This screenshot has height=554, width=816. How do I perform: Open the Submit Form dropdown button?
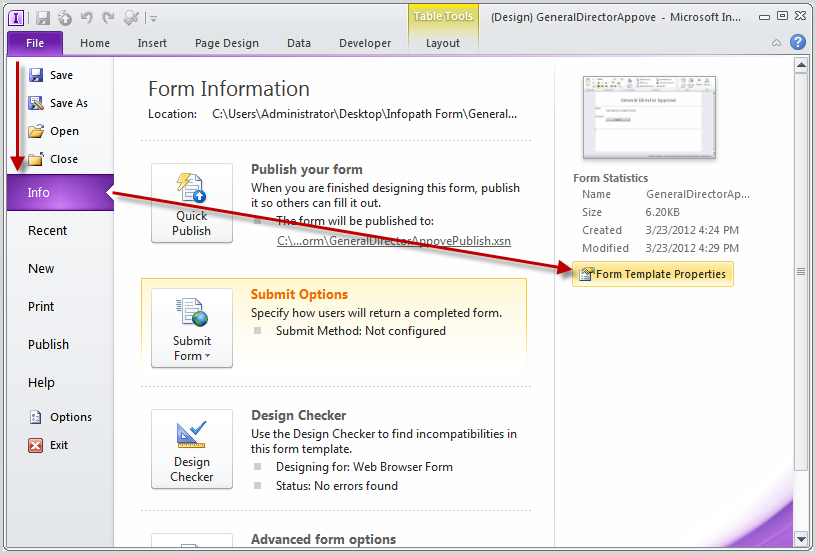click(192, 328)
